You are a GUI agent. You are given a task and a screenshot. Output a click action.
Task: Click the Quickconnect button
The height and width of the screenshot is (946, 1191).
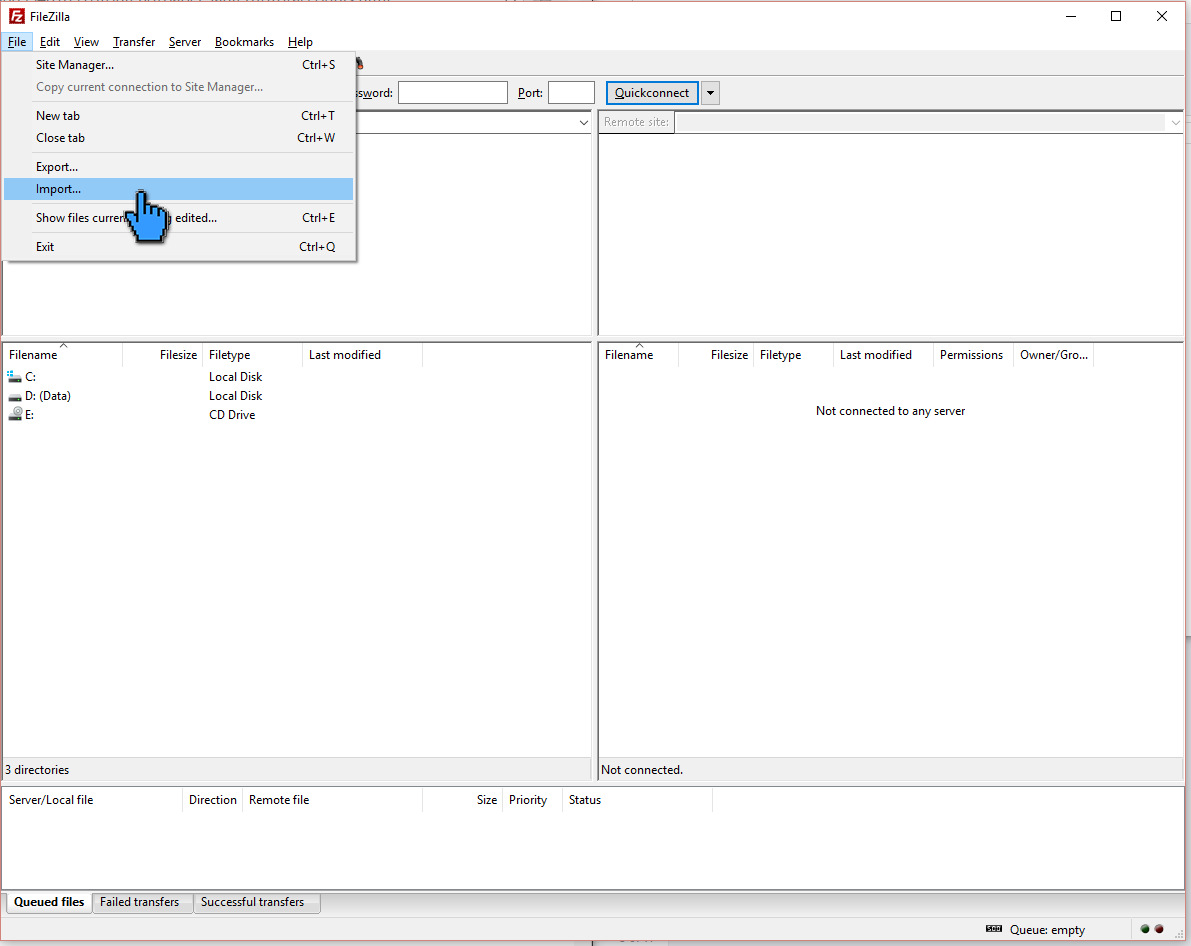pos(651,92)
